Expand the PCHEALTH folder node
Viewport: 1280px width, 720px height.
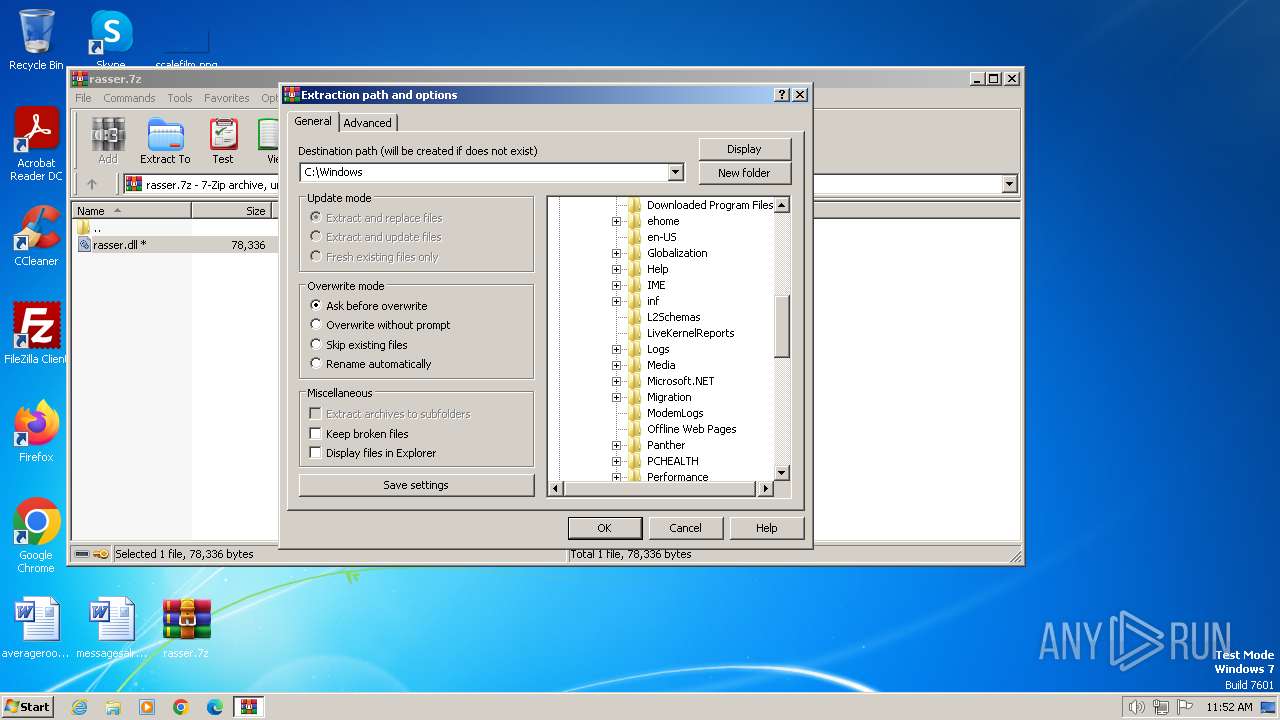(x=617, y=461)
